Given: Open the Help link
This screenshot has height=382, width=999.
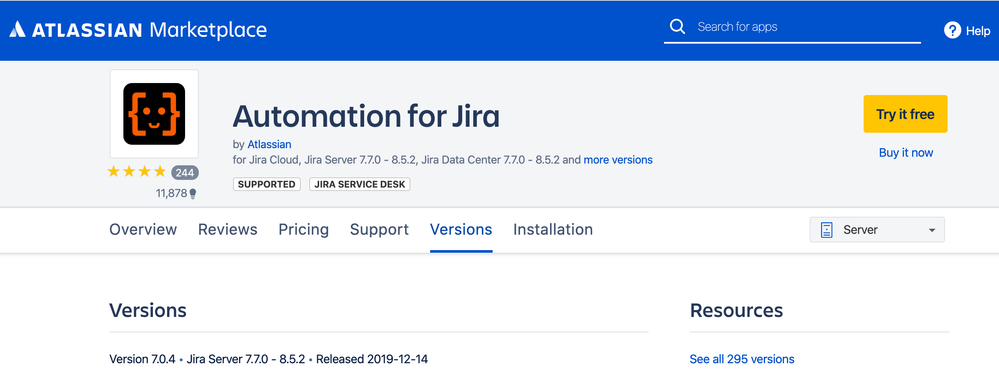Looking at the screenshot, I should click(967, 30).
